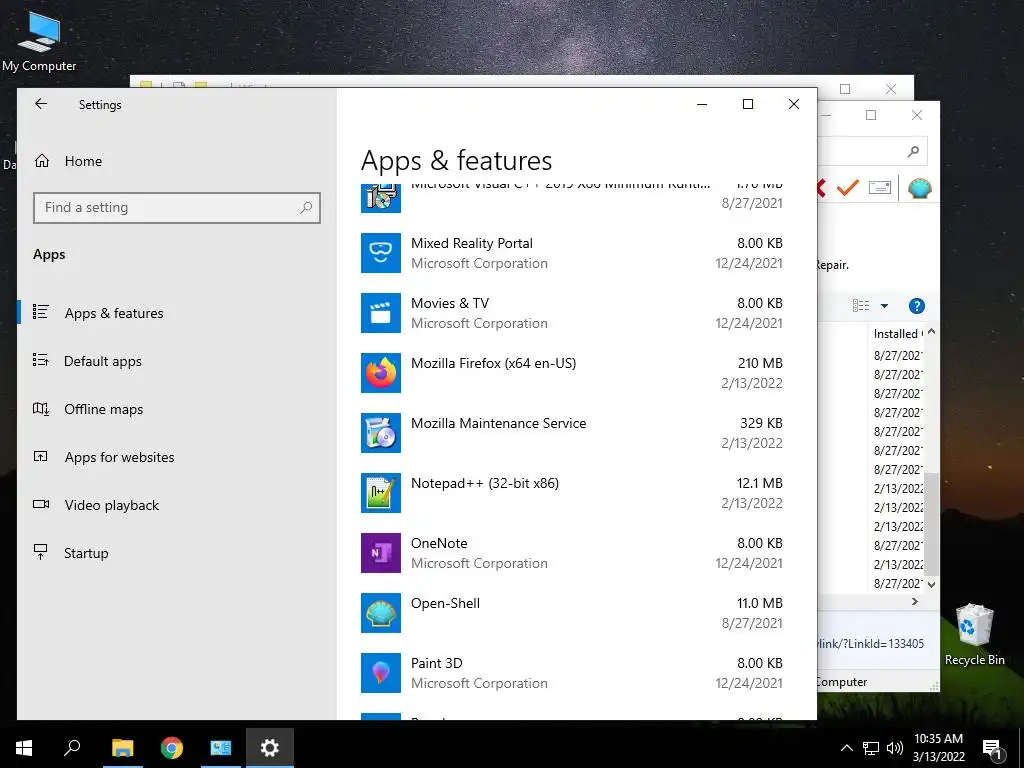The image size is (1024, 768).
Task: Click the Mixed Reality Portal app icon
Action: [381, 253]
